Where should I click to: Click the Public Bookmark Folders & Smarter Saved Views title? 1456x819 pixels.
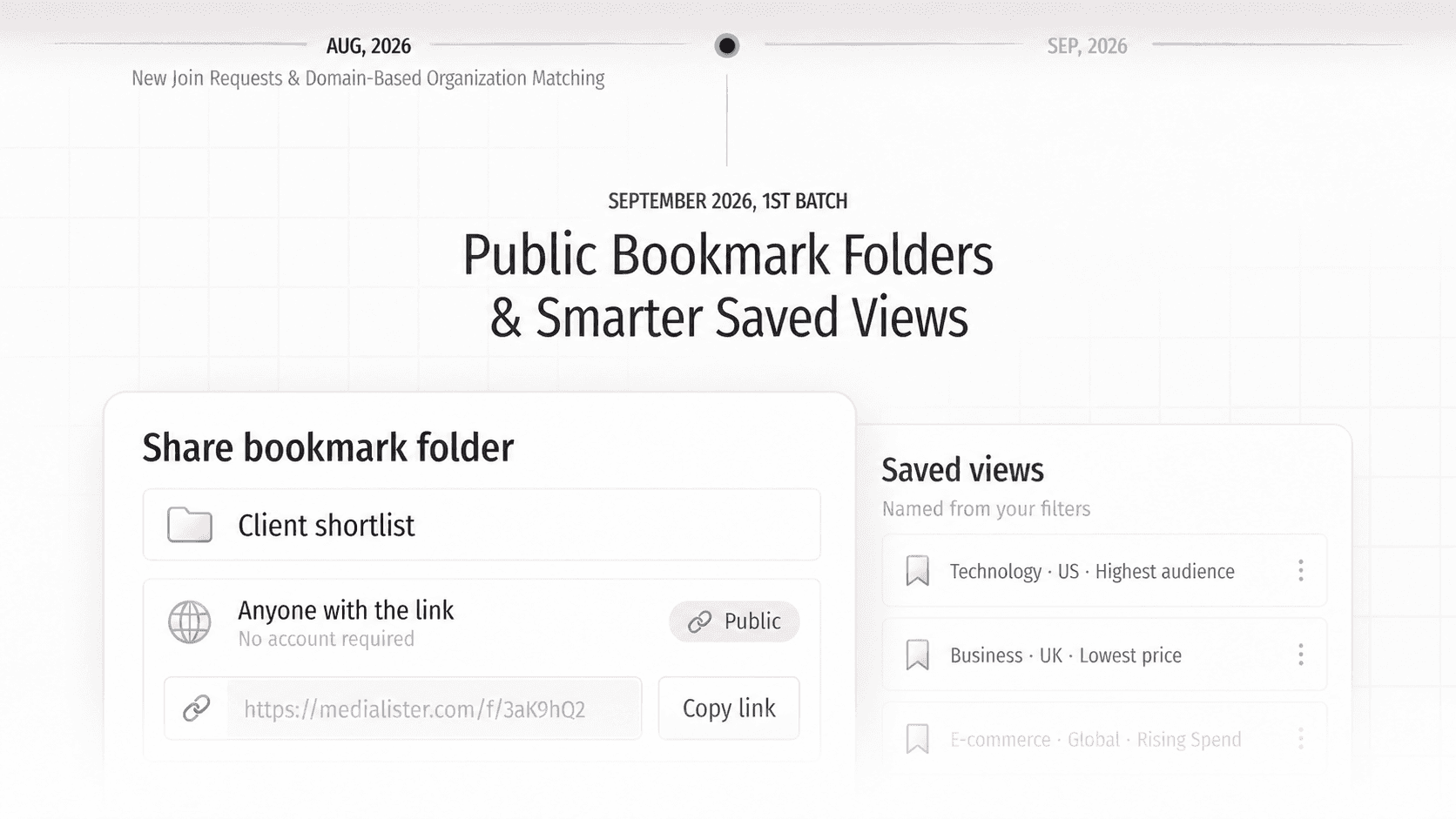click(728, 286)
